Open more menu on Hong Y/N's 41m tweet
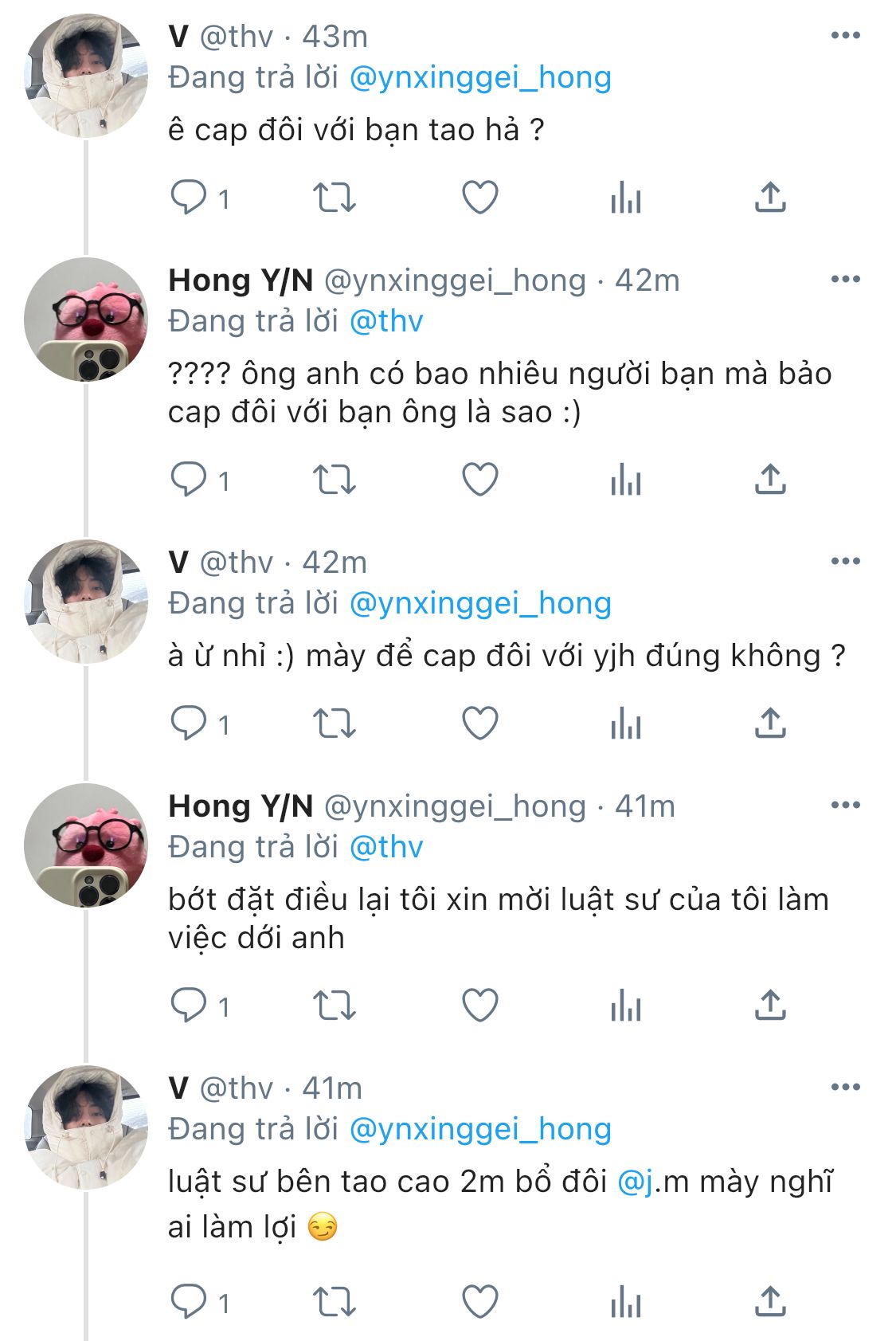 click(845, 805)
